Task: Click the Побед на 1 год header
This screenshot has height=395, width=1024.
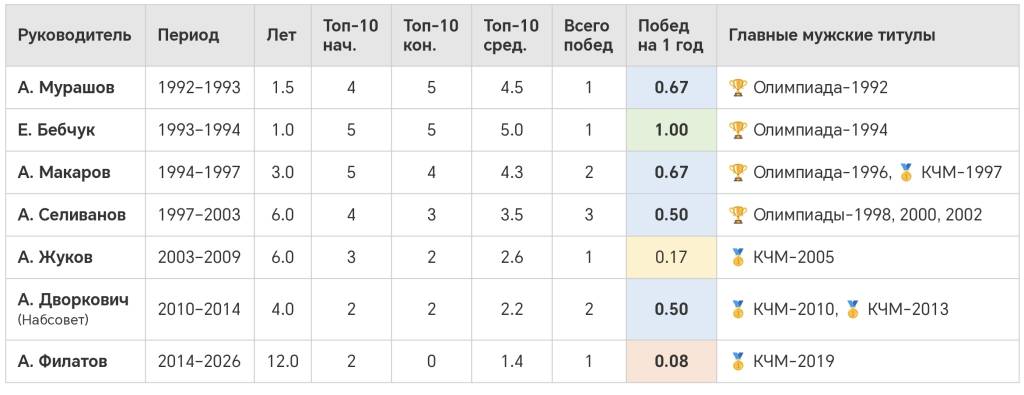Action: [671, 35]
